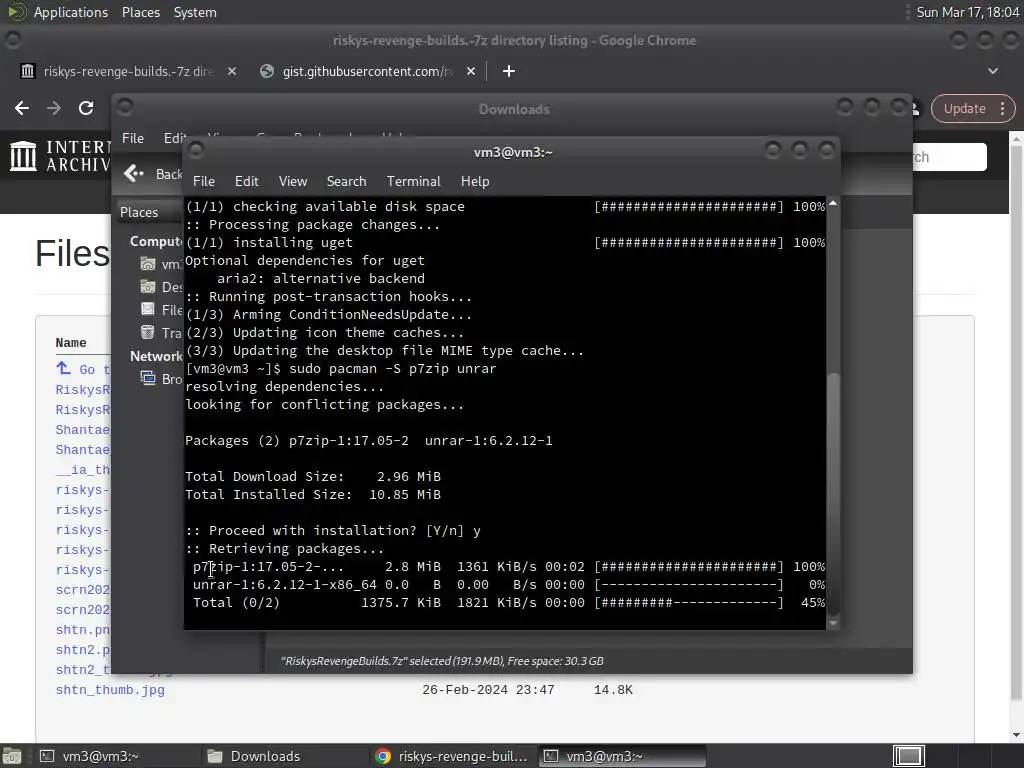Click the Name column header
This screenshot has width=1024, height=768.
tap(71, 343)
